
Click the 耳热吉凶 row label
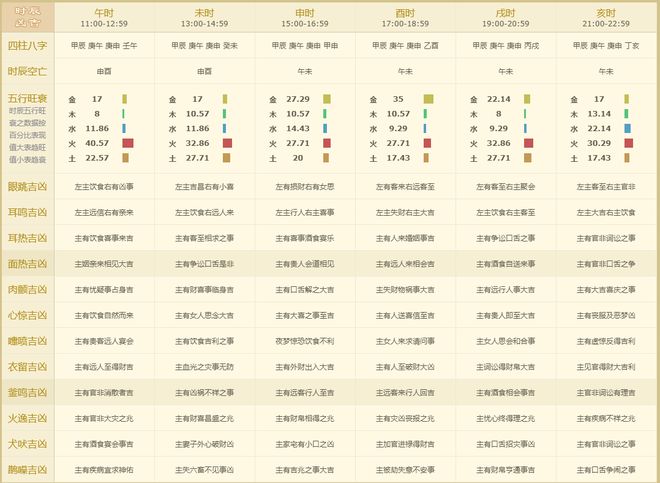click(x=27, y=238)
